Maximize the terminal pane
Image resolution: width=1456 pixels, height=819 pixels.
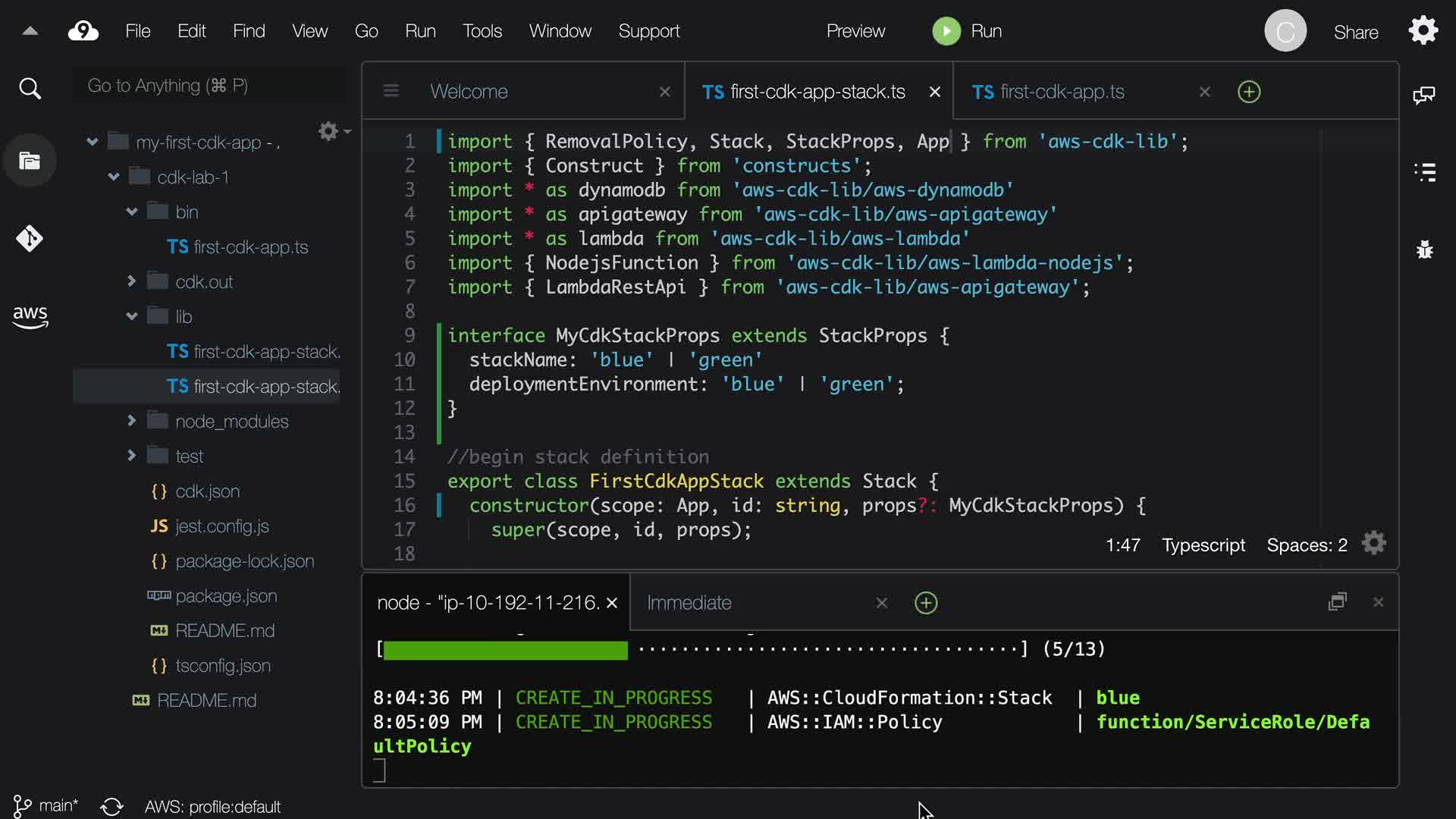(1337, 602)
